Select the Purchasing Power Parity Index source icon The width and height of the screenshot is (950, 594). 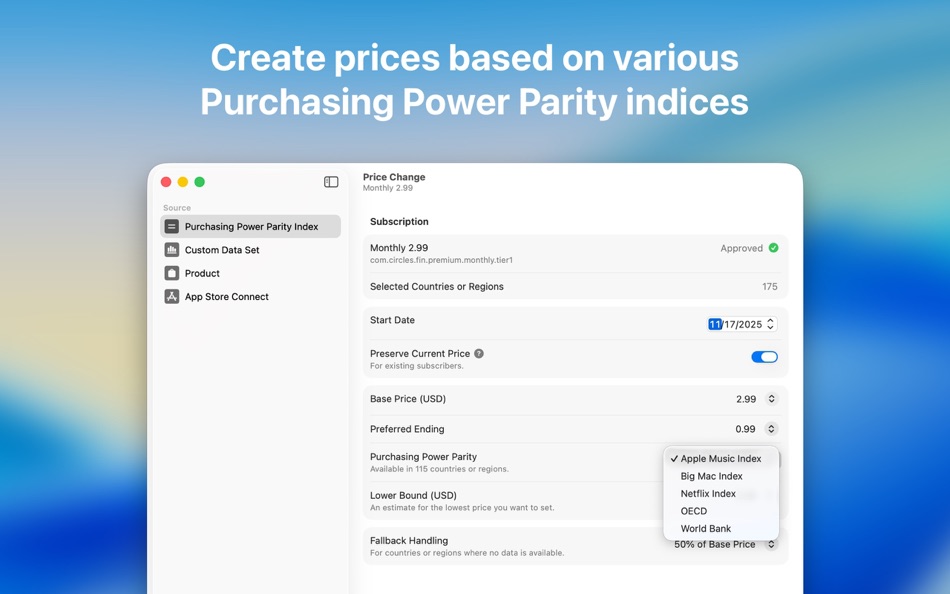[x=171, y=226]
